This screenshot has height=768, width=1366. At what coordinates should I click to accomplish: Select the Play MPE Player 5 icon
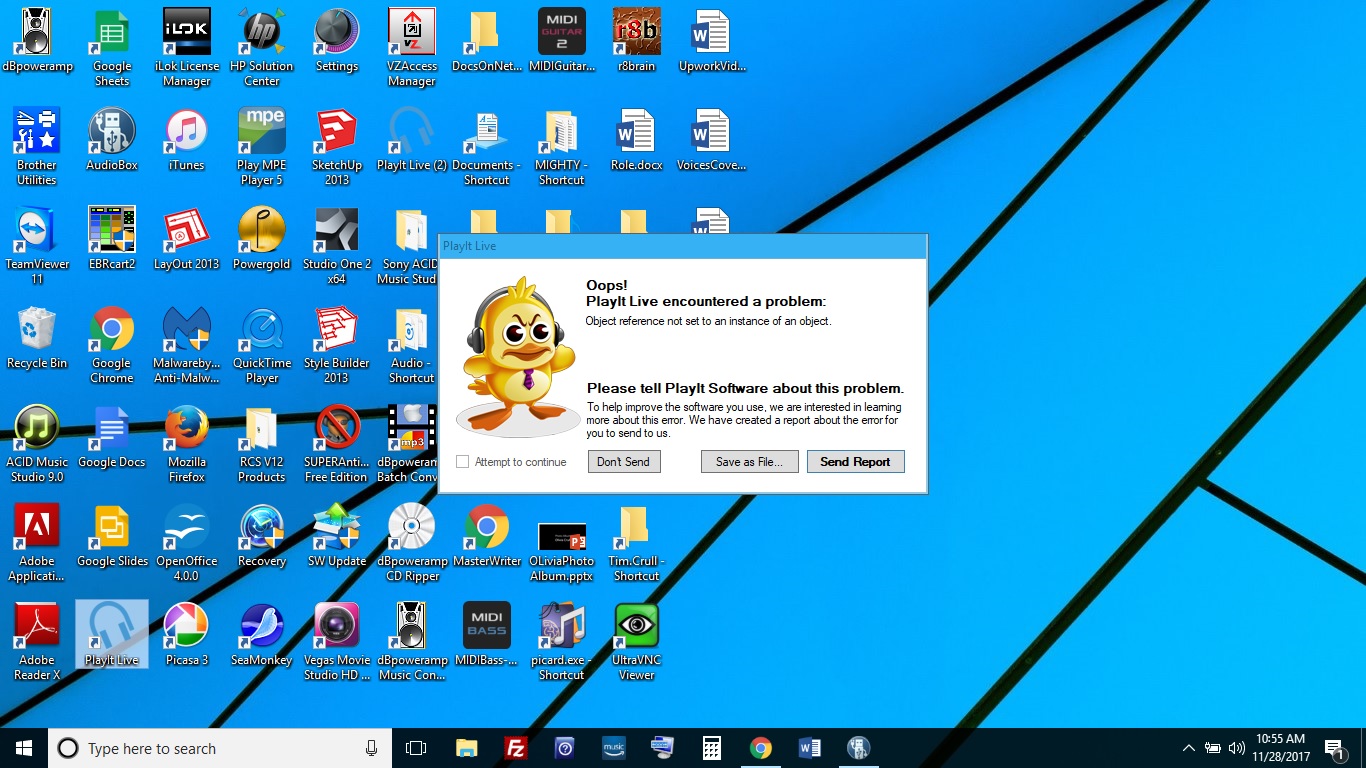pyautogui.click(x=262, y=147)
